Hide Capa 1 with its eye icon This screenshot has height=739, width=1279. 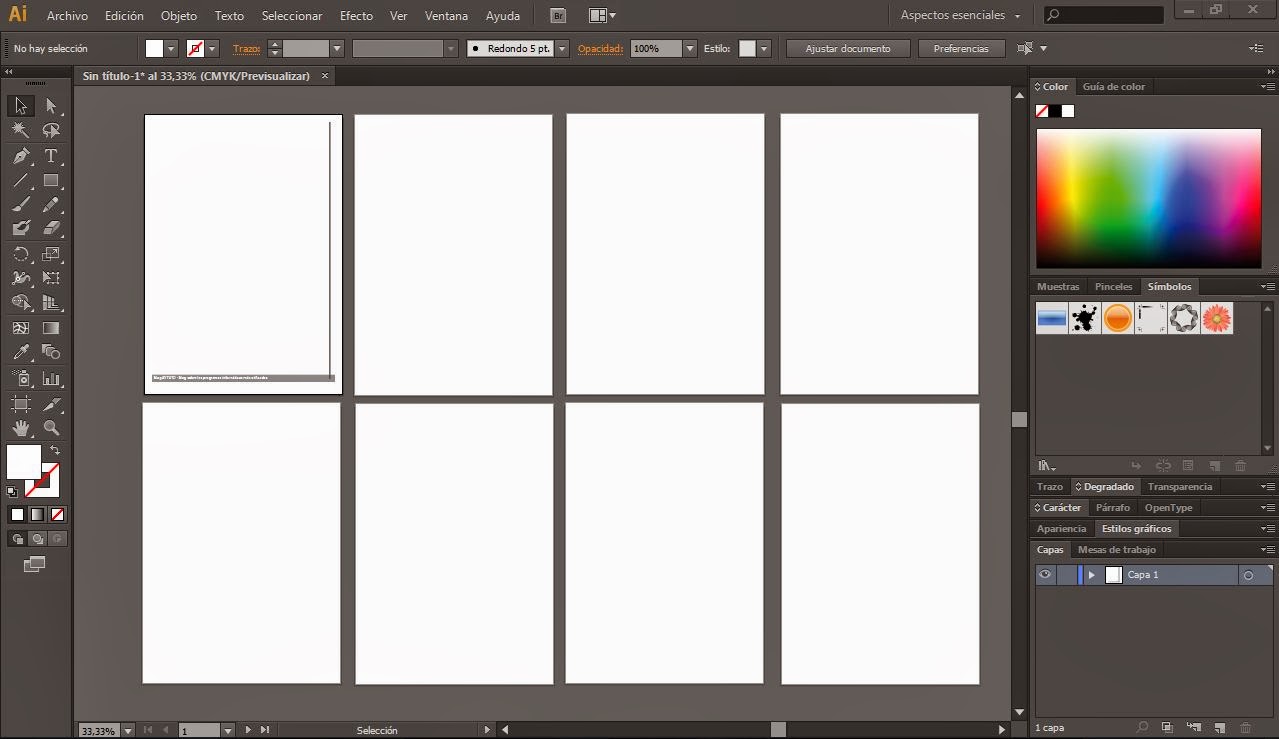[x=1044, y=574]
